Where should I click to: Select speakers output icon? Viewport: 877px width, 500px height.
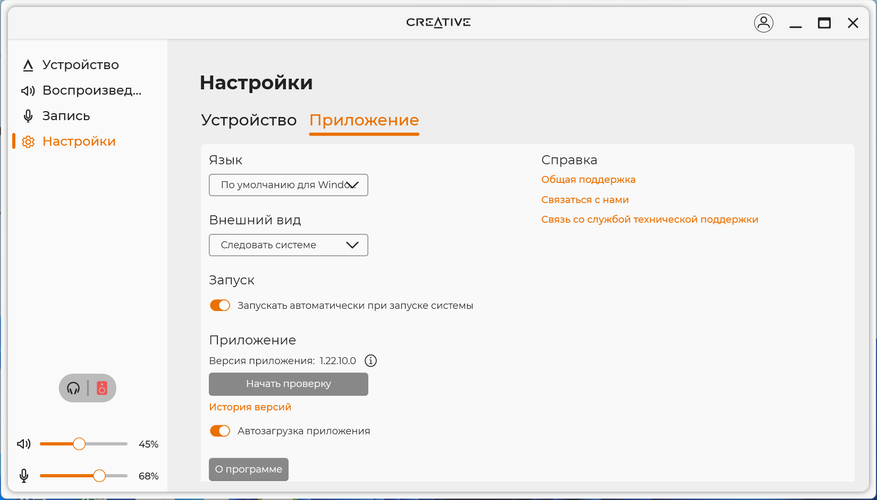[102, 388]
